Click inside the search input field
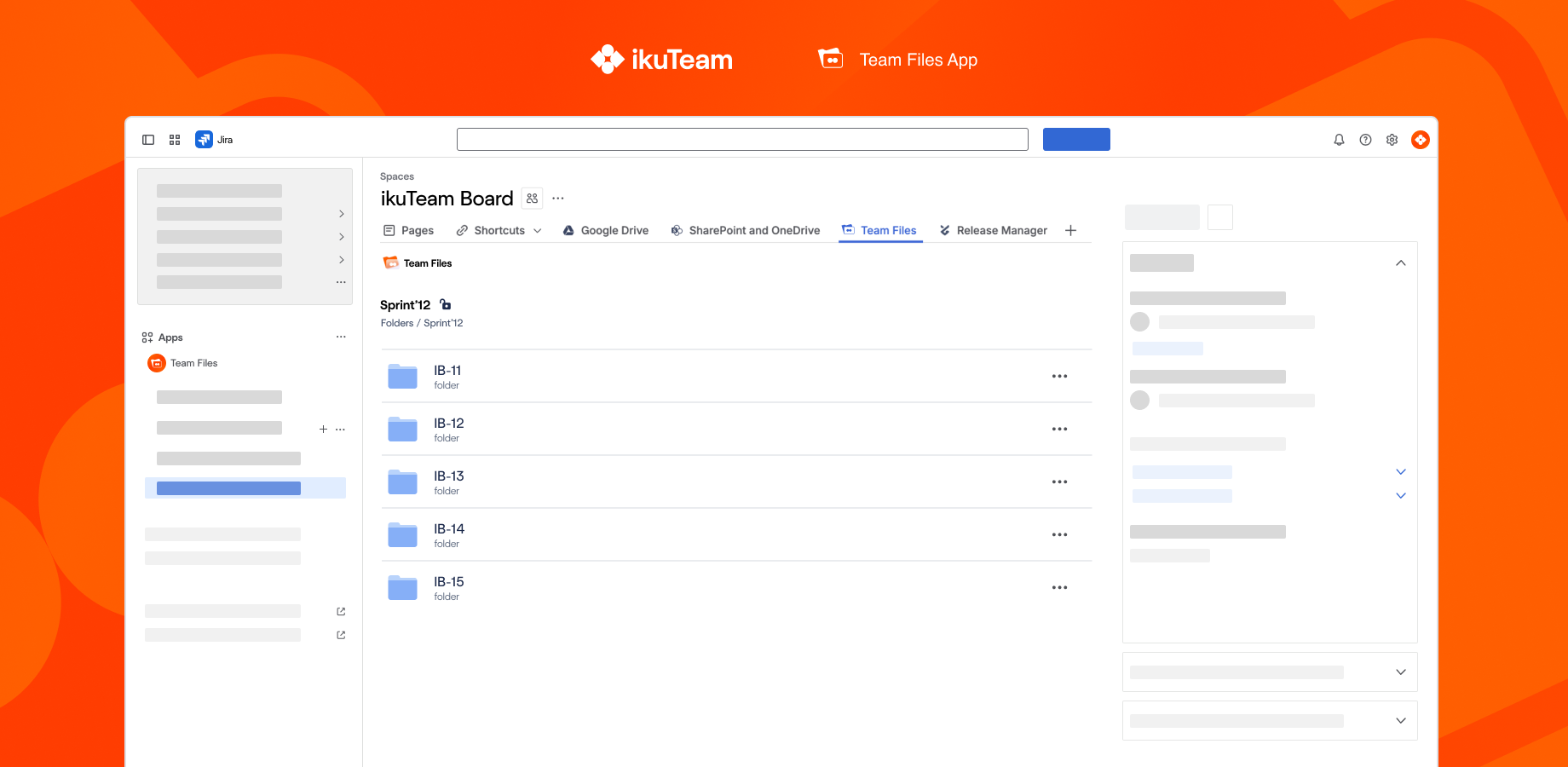1568x767 pixels. tap(742, 139)
